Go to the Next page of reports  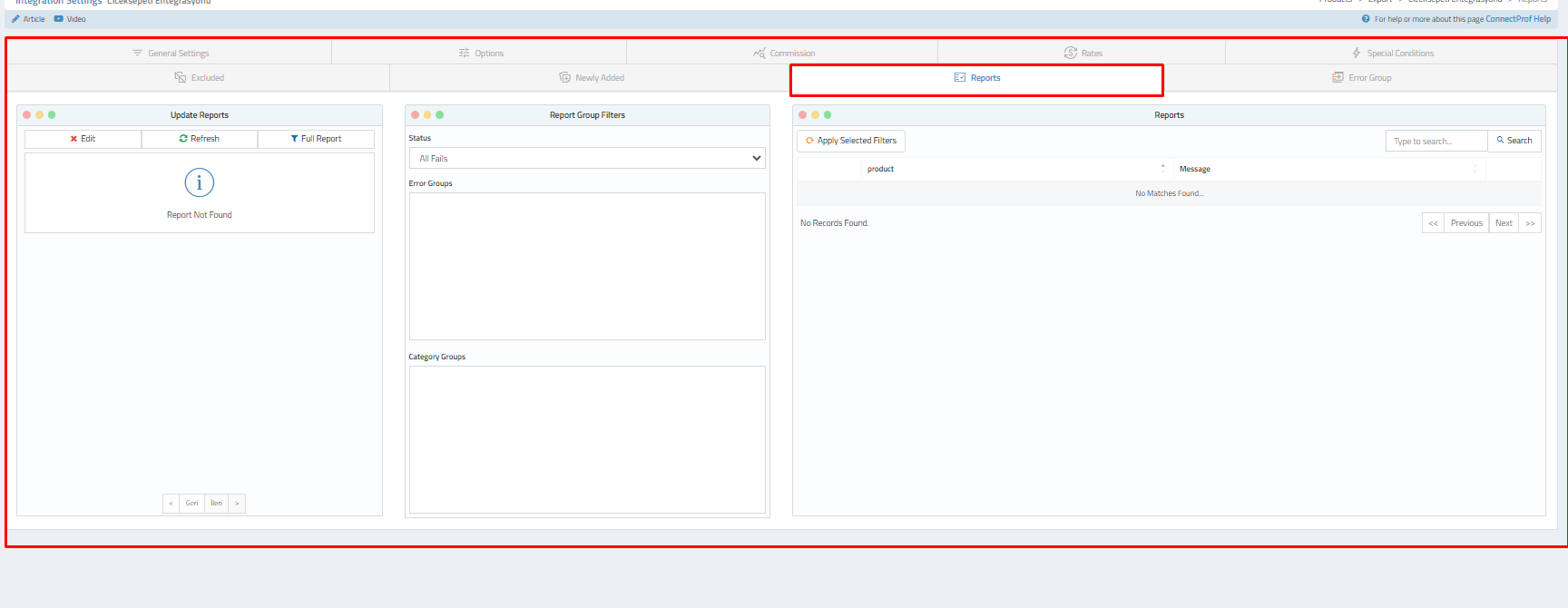[x=1504, y=223]
